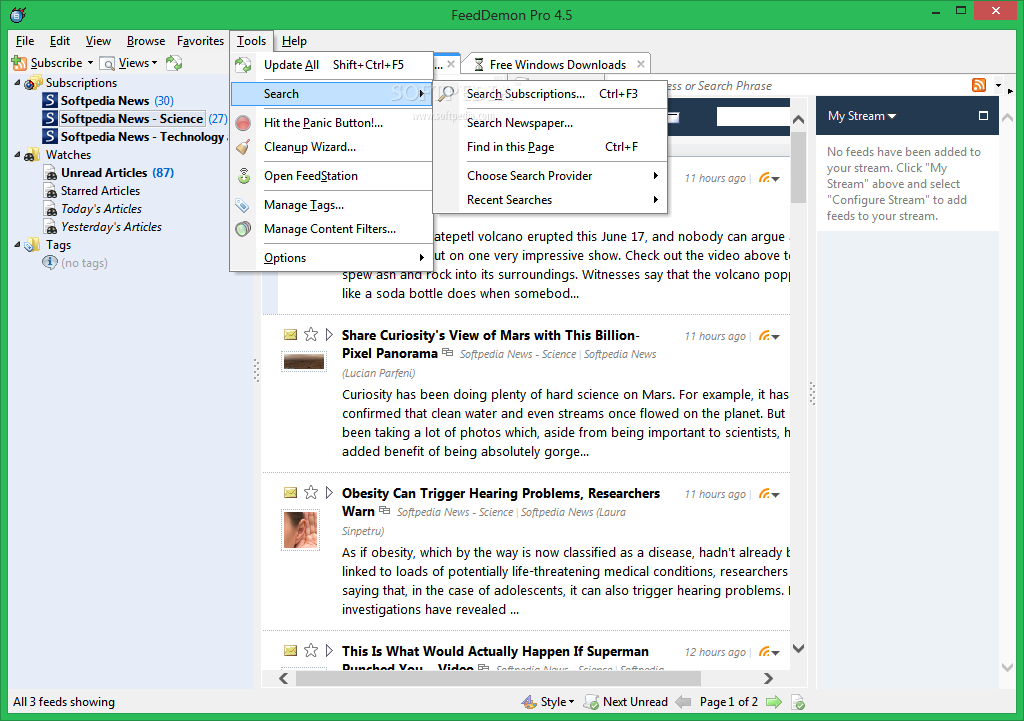Open the Help menu

[294, 40]
